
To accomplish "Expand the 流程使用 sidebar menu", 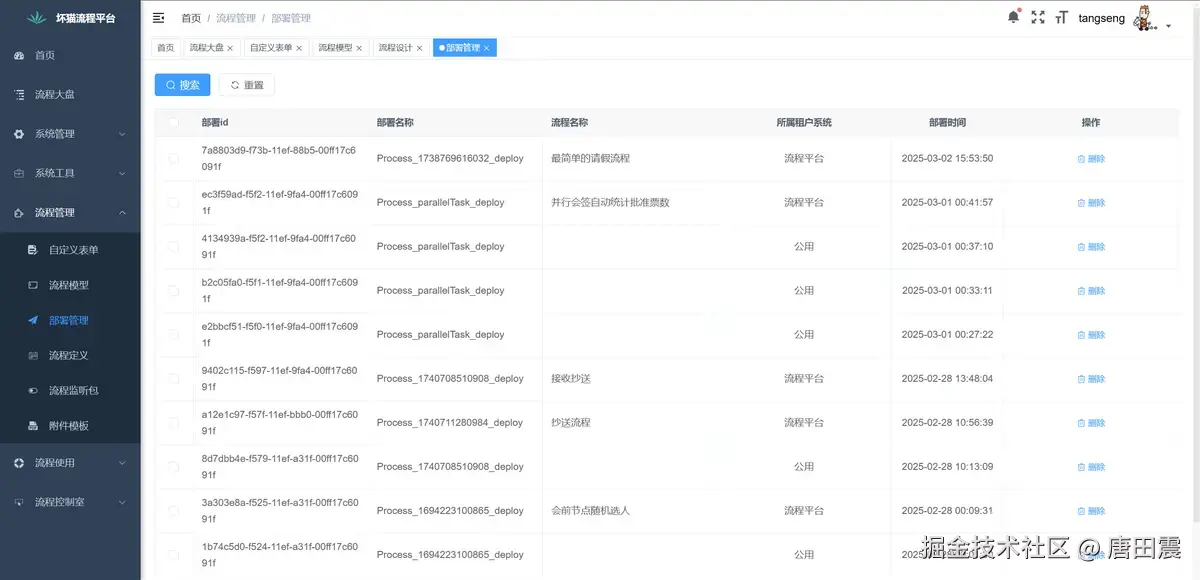I will (x=70, y=463).
